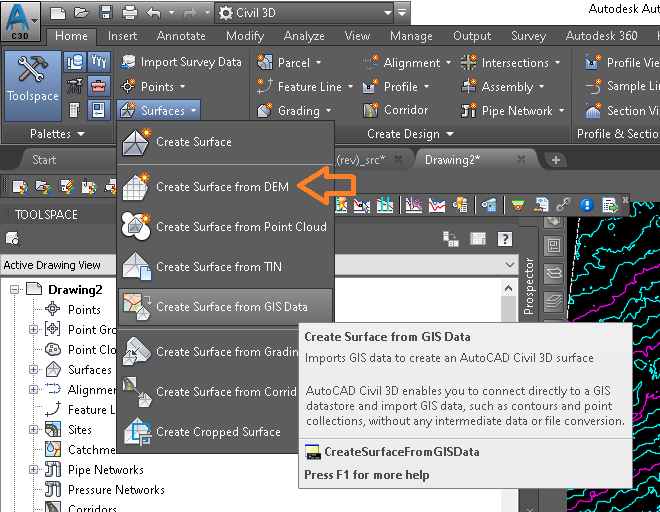This screenshot has height=512, width=660.
Task: Switch to the Drawing2* document tab
Action: coord(452,160)
